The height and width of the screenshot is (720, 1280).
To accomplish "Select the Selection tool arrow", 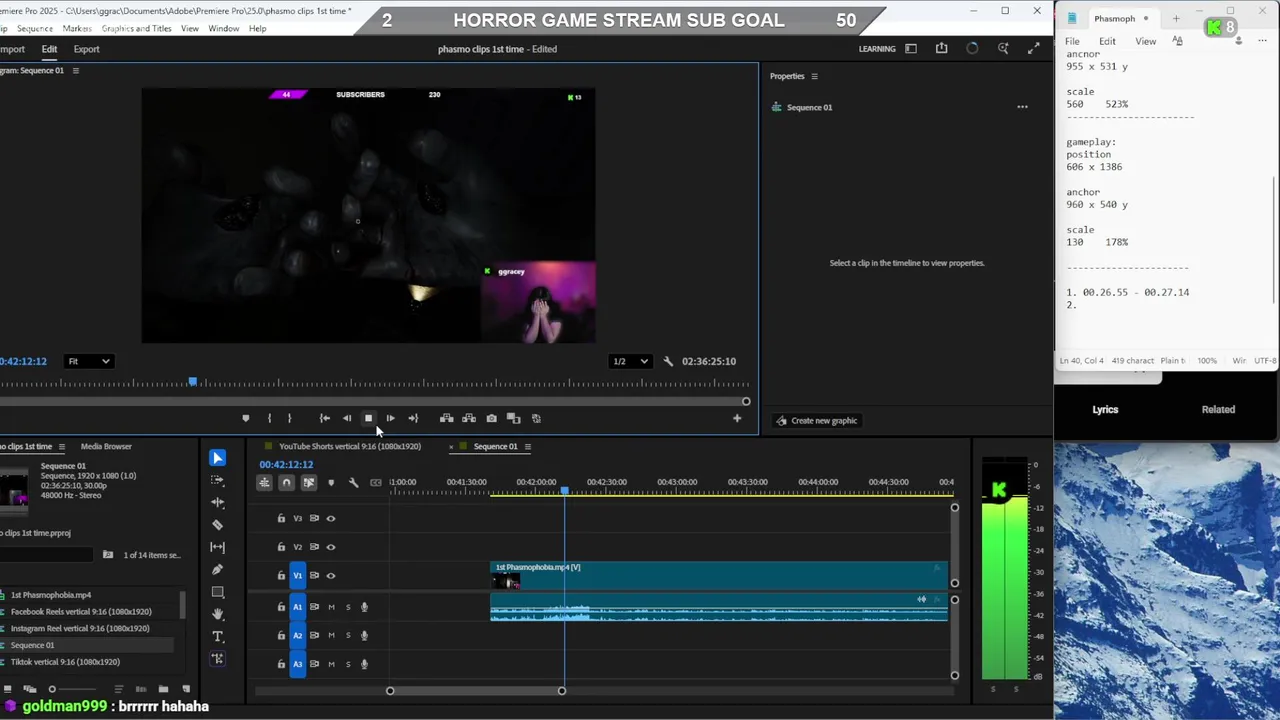I will point(217,458).
